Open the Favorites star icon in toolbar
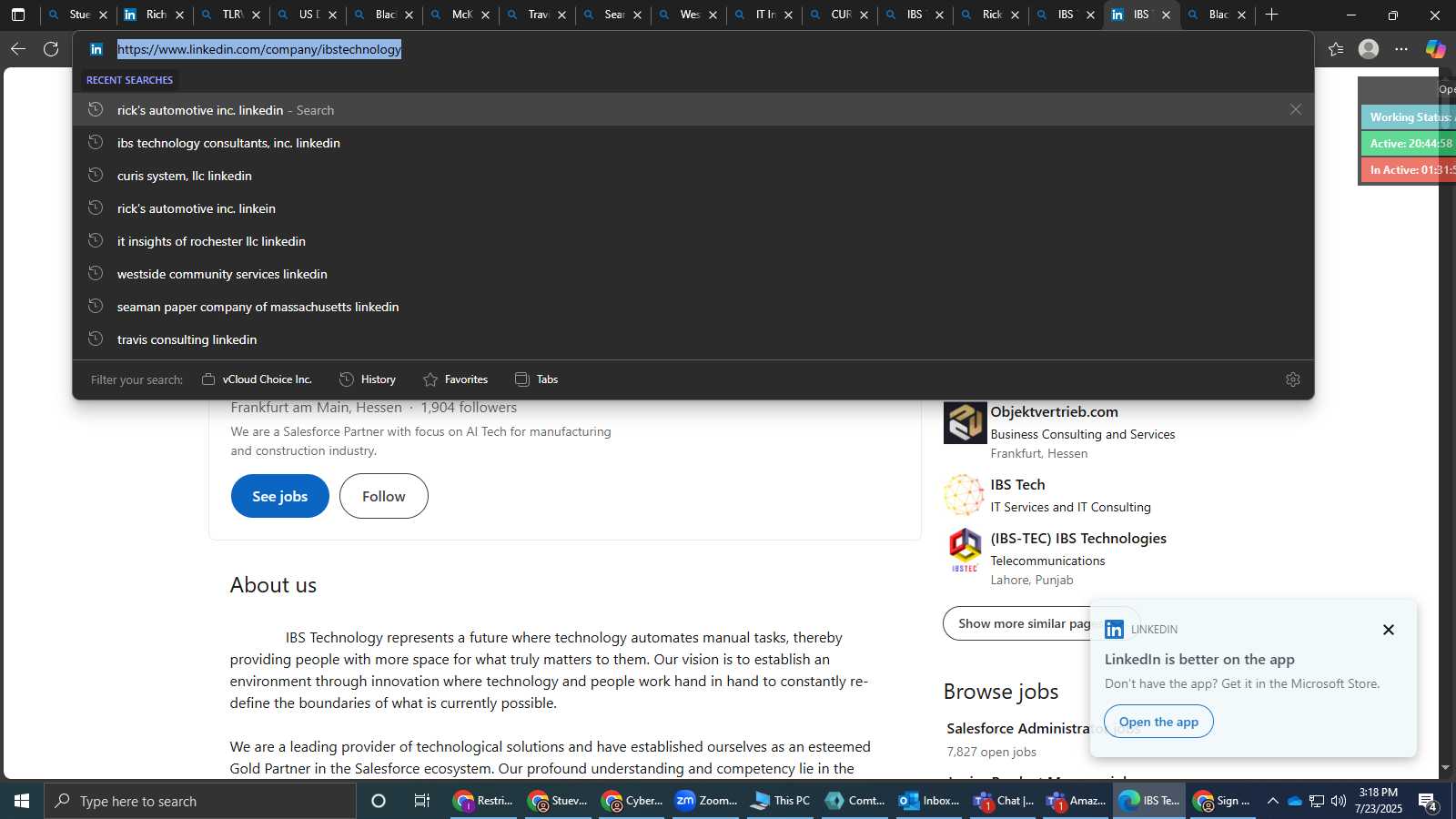The image size is (1456, 819). coord(1336,49)
